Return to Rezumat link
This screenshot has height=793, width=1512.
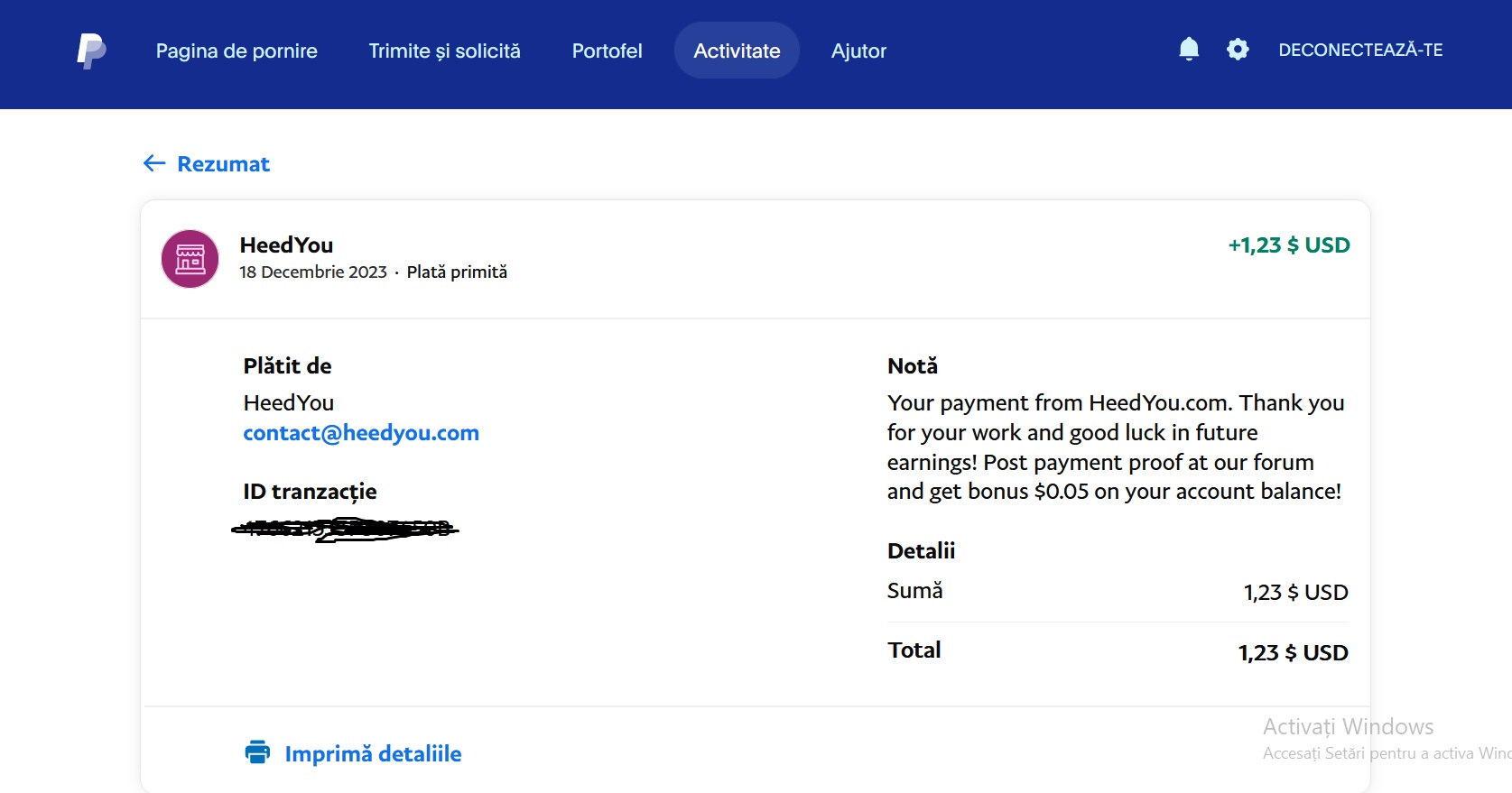tap(223, 163)
